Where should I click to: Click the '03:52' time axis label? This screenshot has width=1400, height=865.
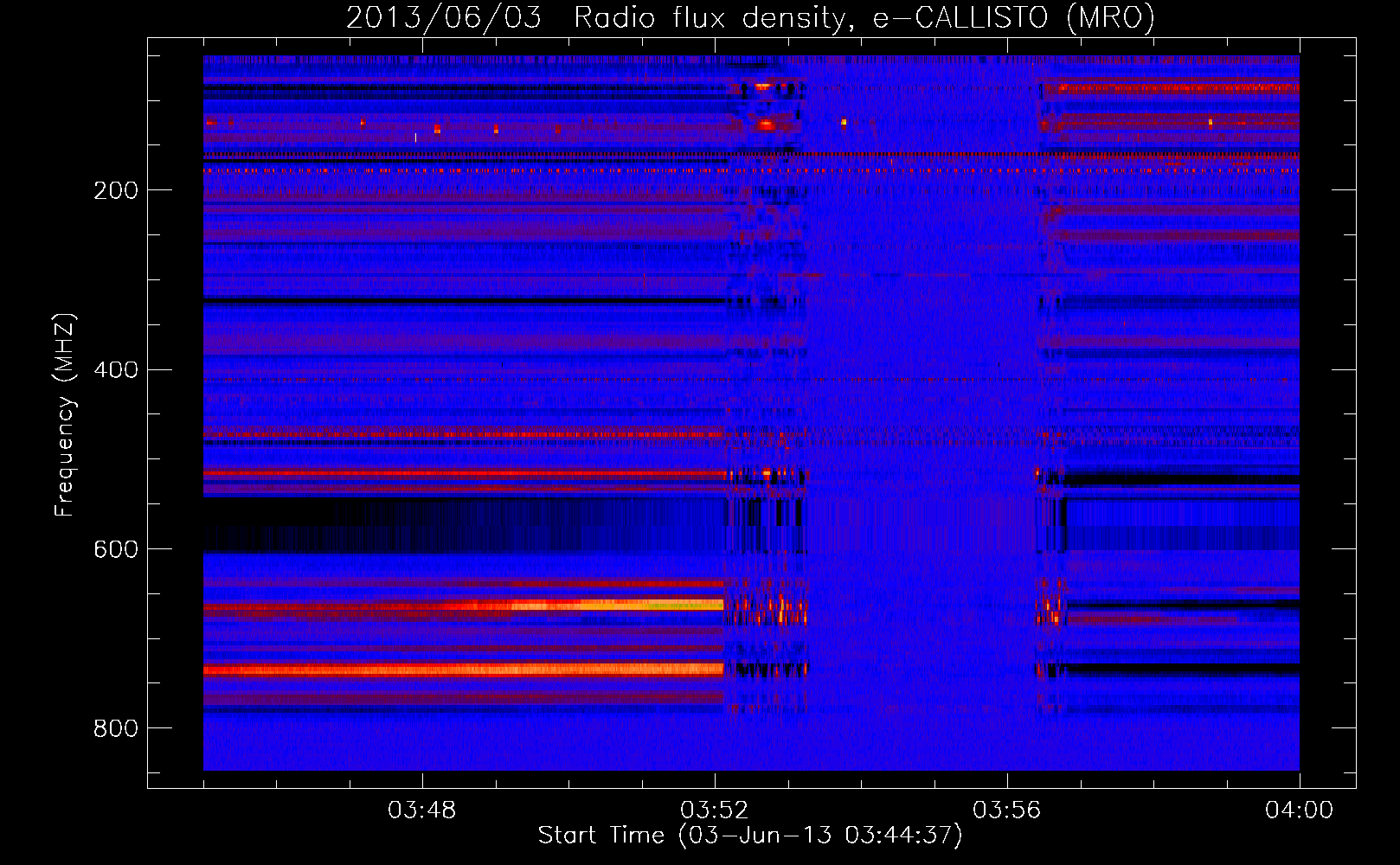(714, 811)
